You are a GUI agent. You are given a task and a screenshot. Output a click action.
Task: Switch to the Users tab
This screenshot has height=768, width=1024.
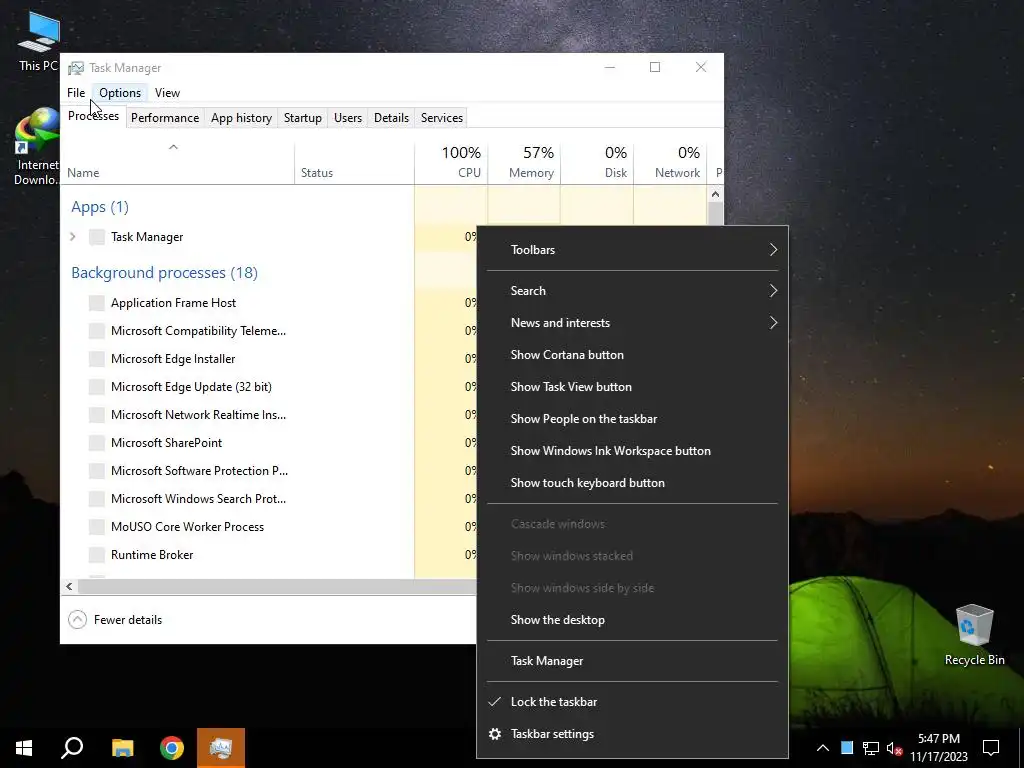click(347, 118)
